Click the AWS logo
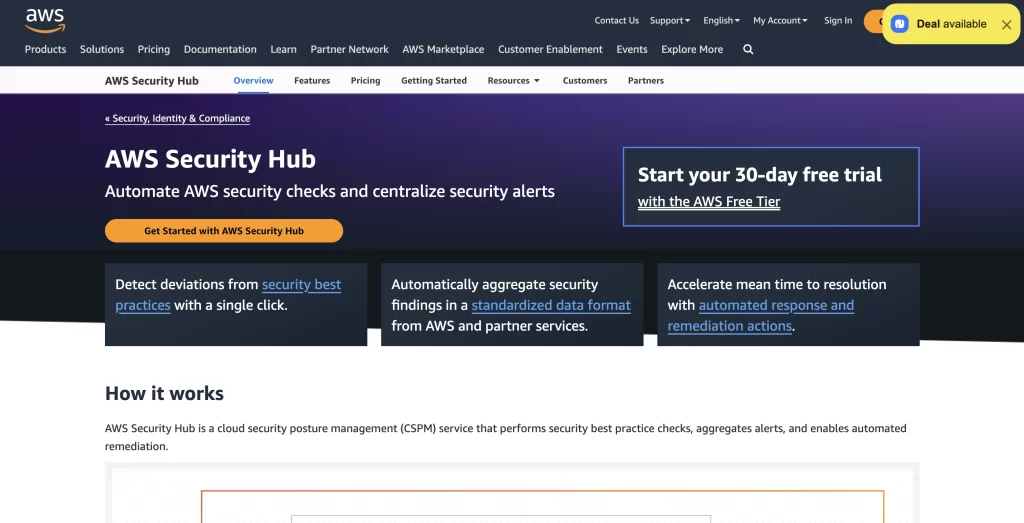The image size is (1024, 523). tap(45, 20)
